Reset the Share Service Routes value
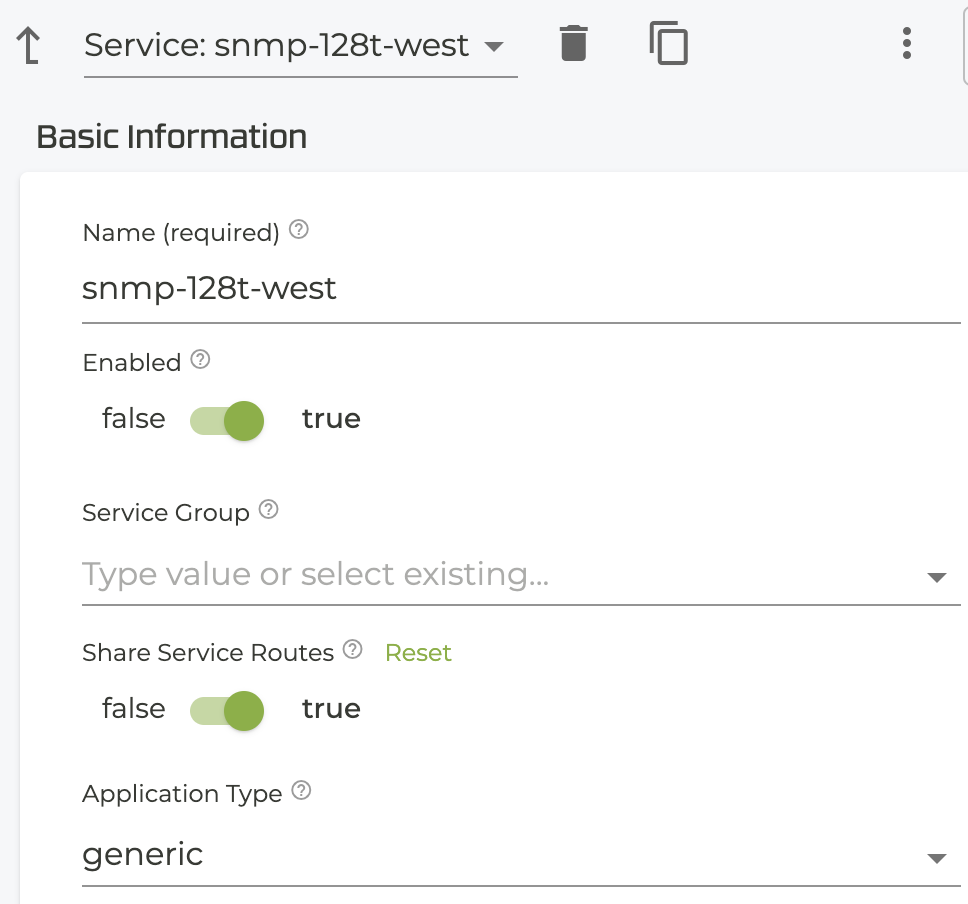Screen dimensions: 968x904 418,653
